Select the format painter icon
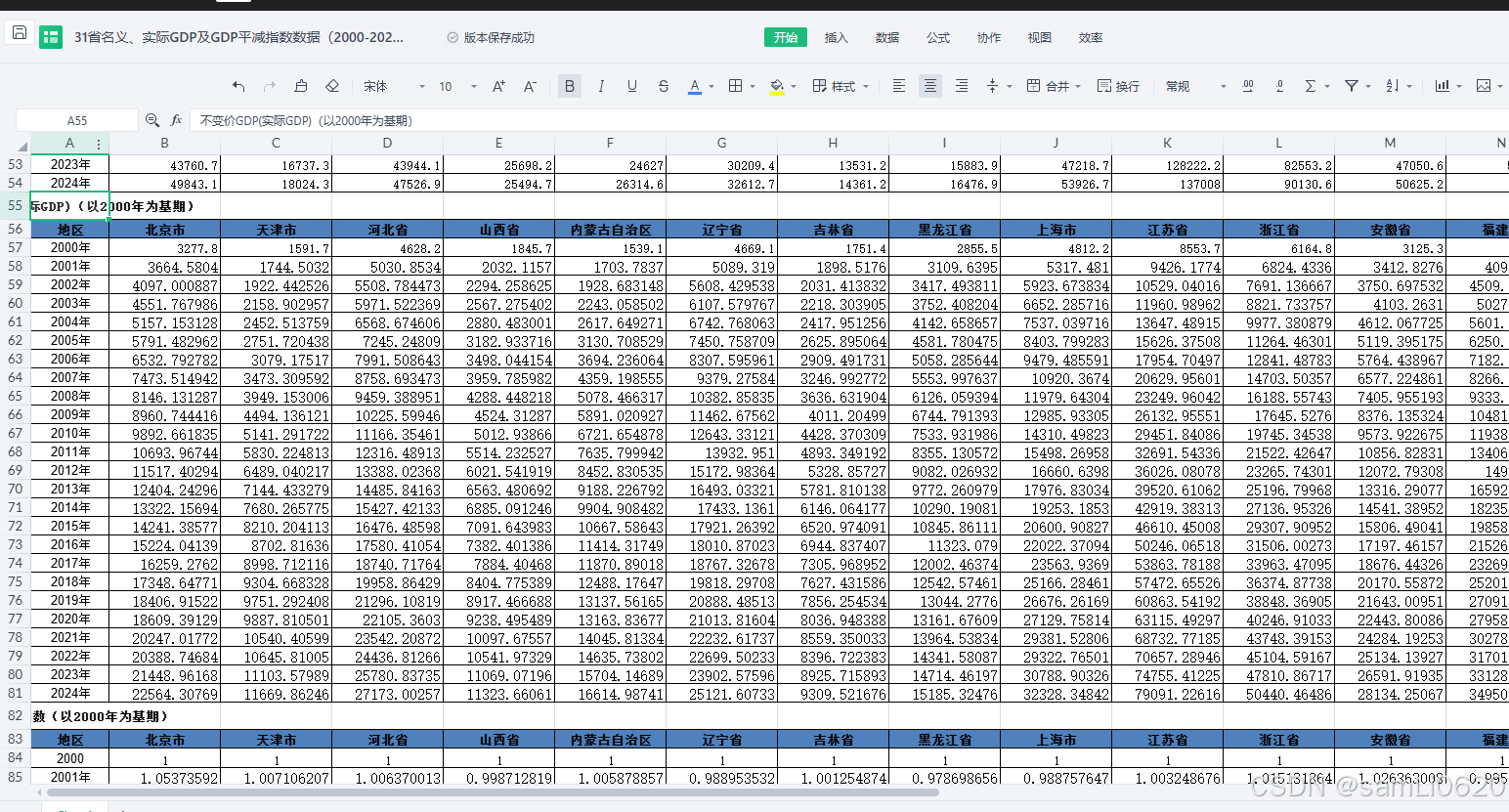This screenshot has height=812, width=1509. click(x=301, y=86)
